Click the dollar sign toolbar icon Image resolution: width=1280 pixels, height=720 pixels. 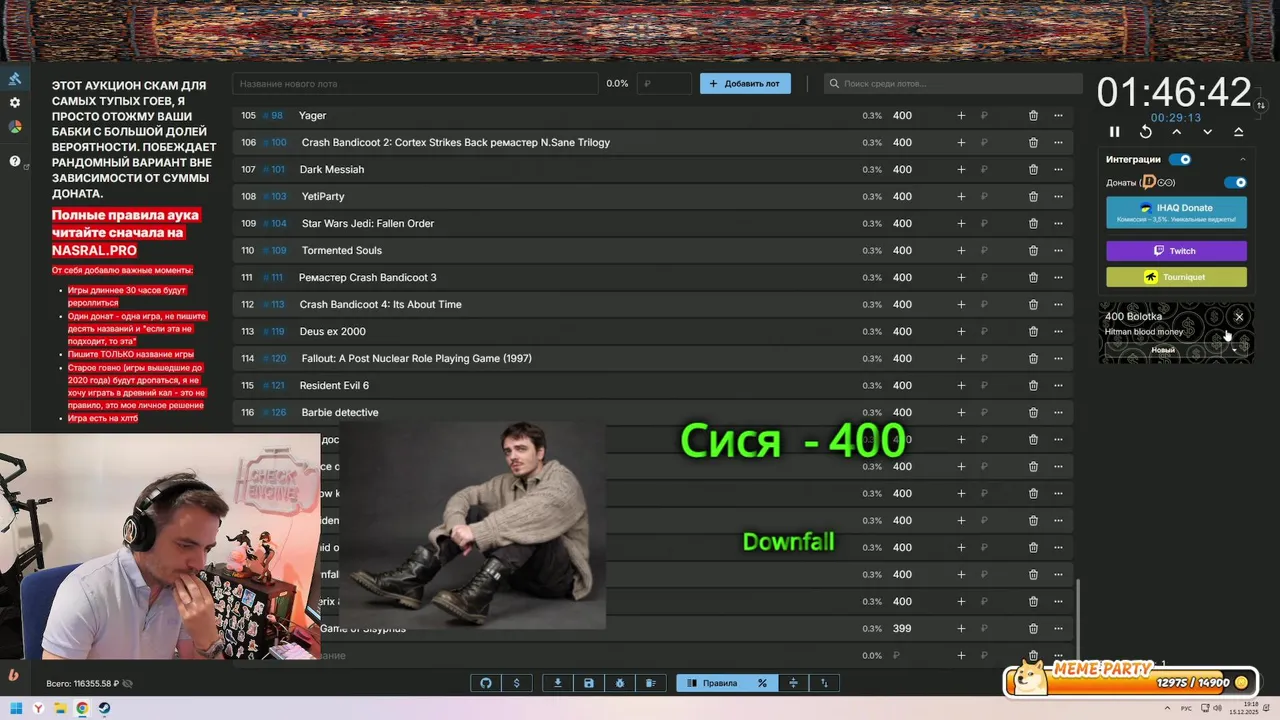516,683
